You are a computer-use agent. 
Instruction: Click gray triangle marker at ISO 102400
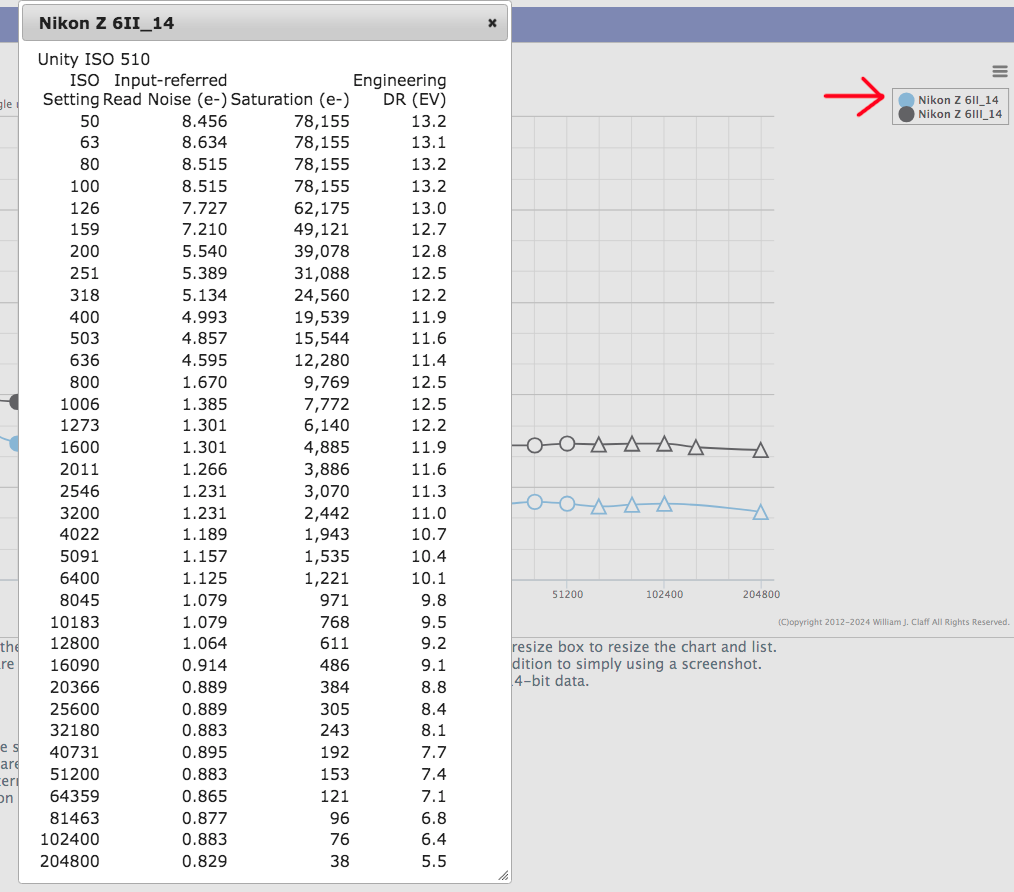tap(664, 443)
